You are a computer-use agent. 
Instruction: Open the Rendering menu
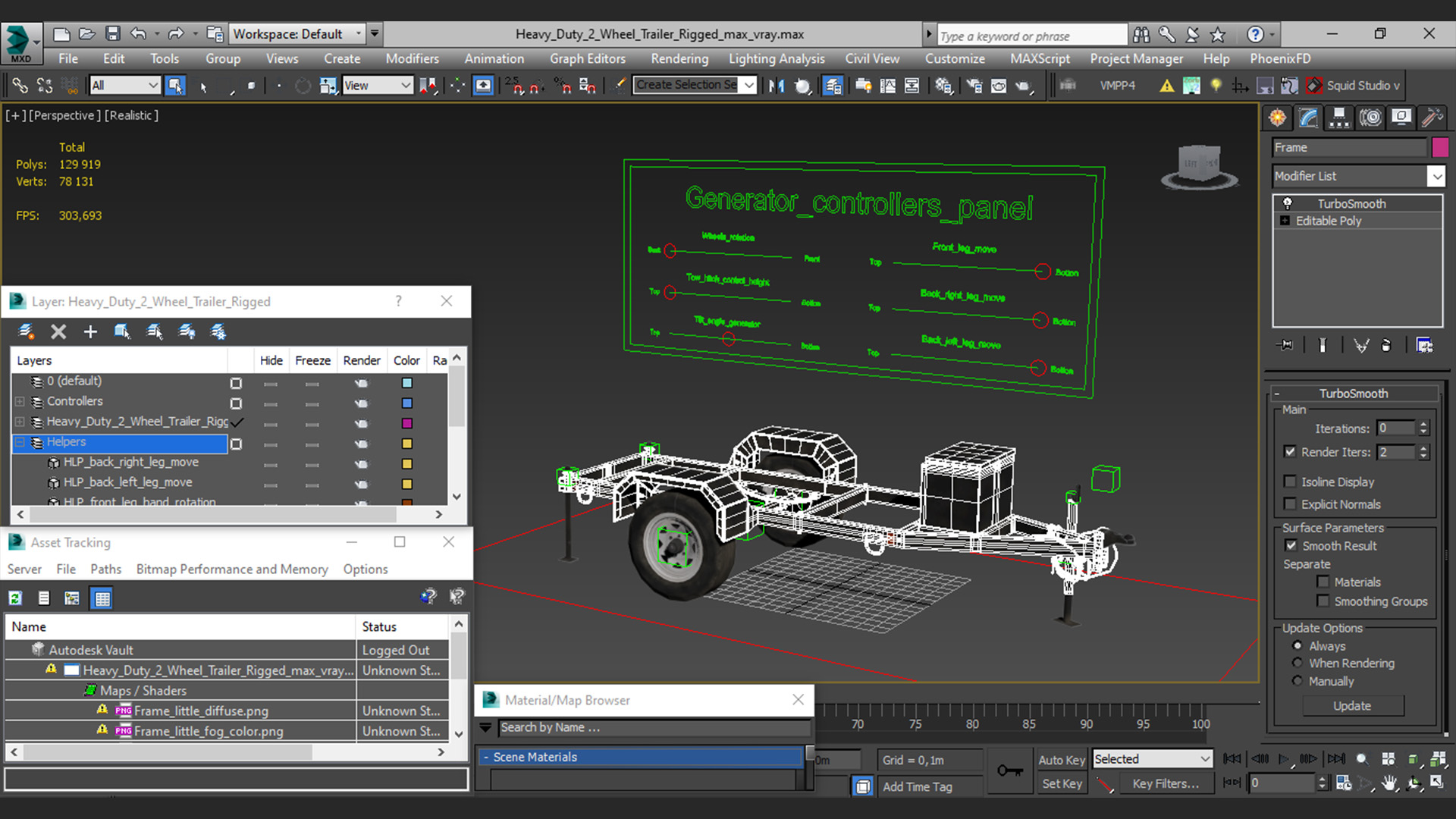click(x=679, y=58)
